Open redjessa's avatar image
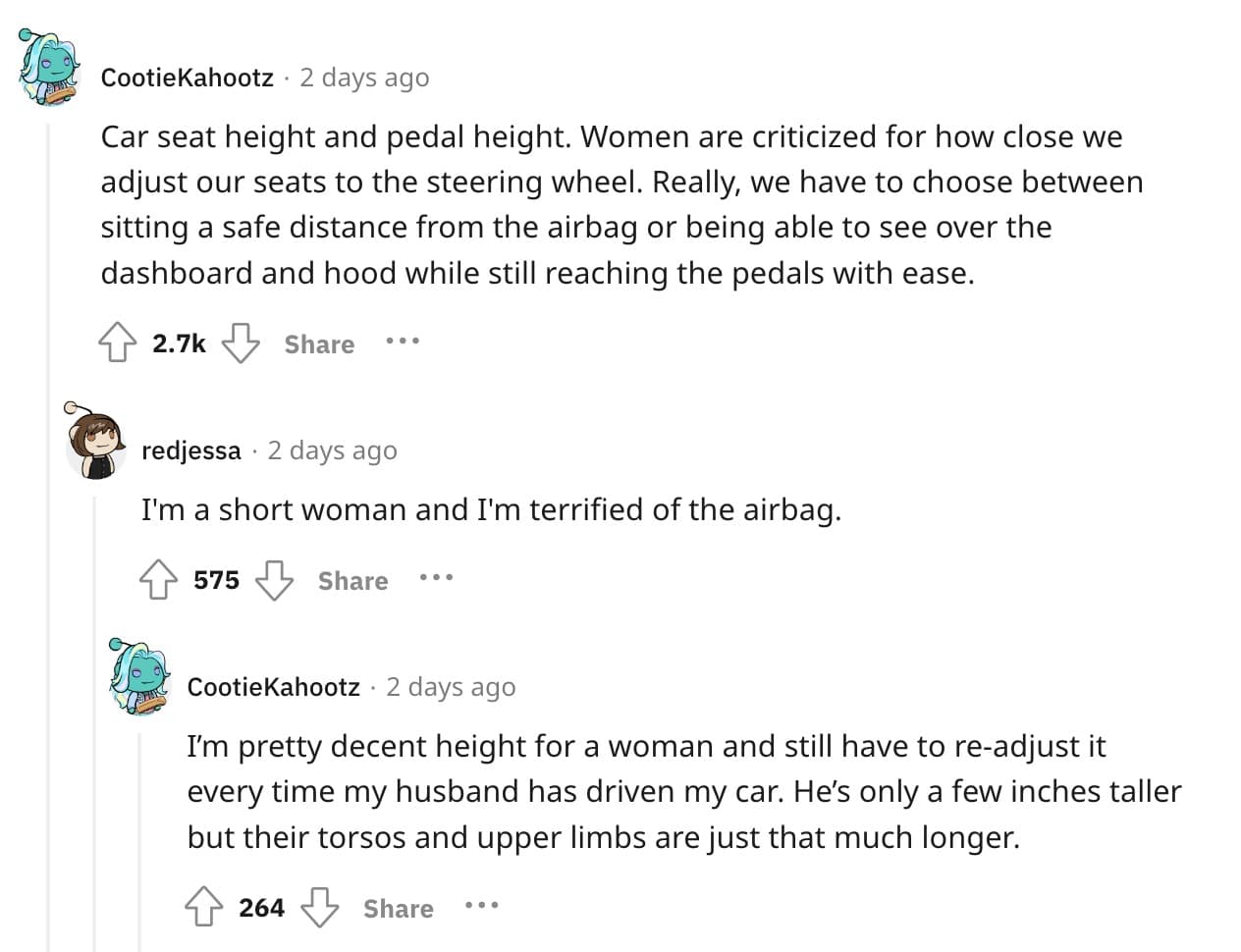Screen dimensions: 1241x952 [x=94, y=446]
